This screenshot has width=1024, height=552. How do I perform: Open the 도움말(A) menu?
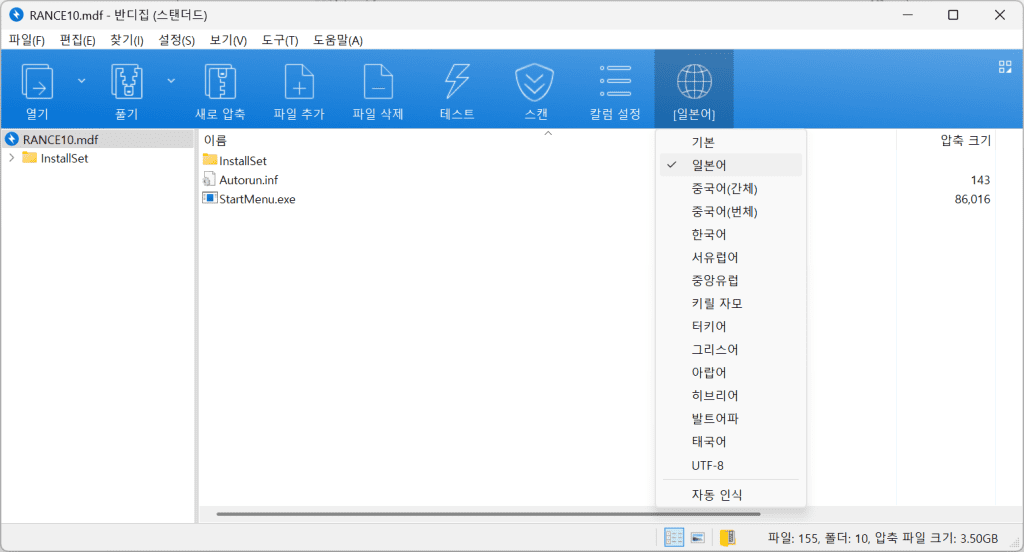[x=338, y=40]
